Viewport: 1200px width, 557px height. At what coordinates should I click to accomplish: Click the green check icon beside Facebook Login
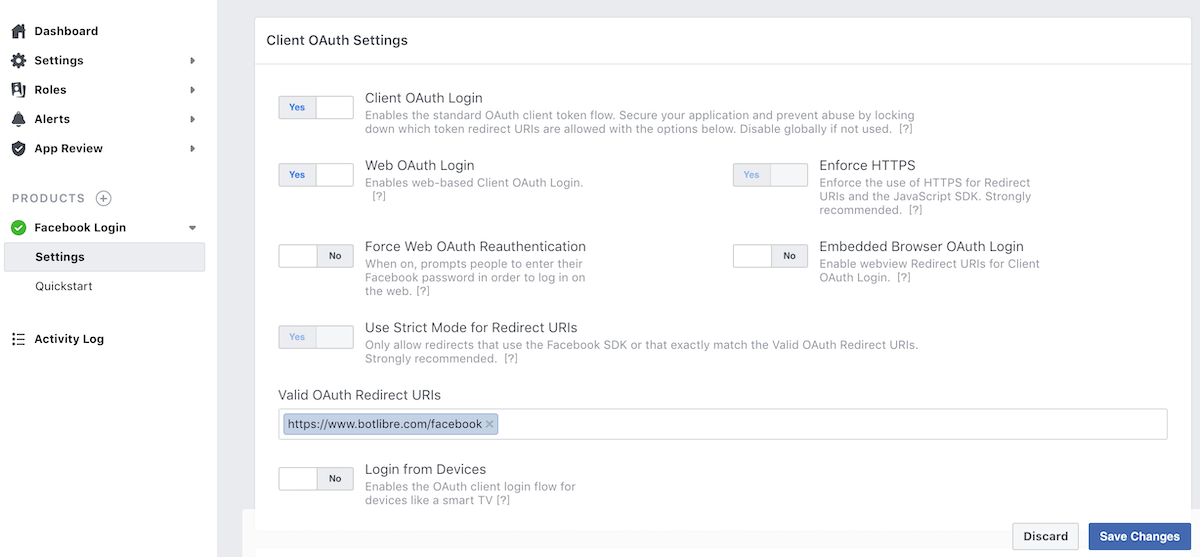(x=18, y=228)
